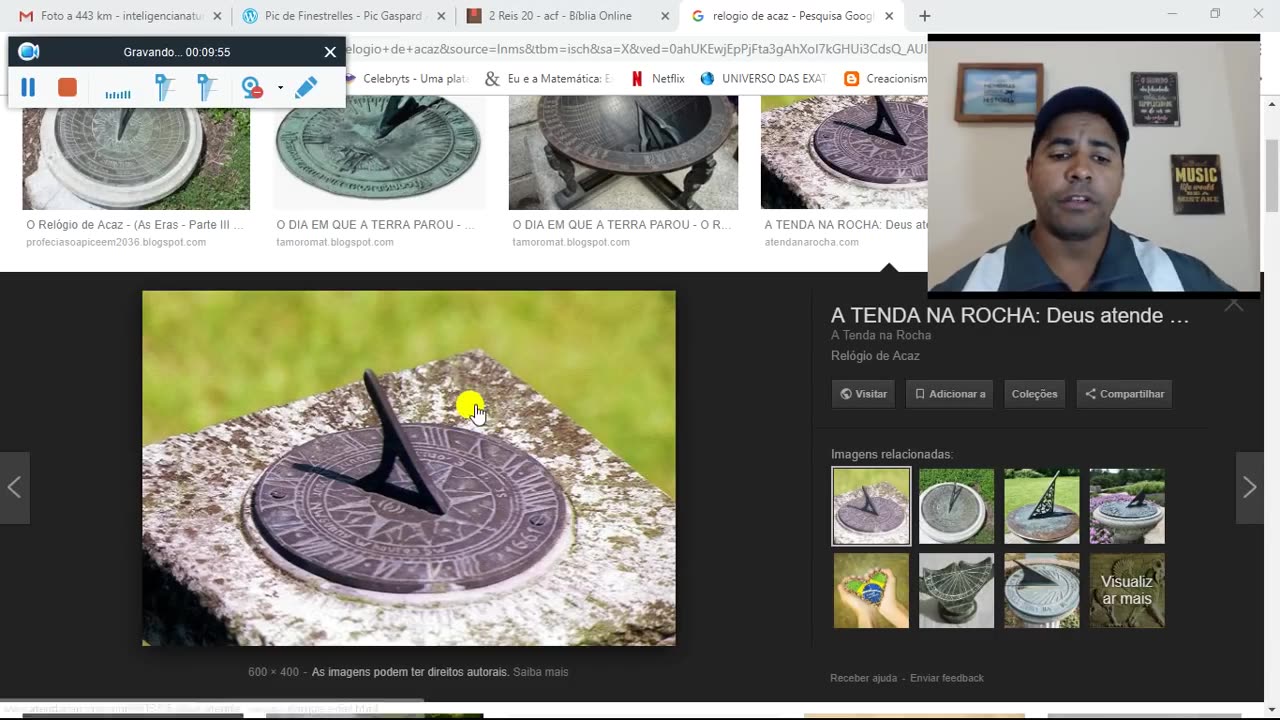Select the green bronze sundial thumbnail from tamoromat
This screenshot has height=720, width=1280.
point(380,152)
